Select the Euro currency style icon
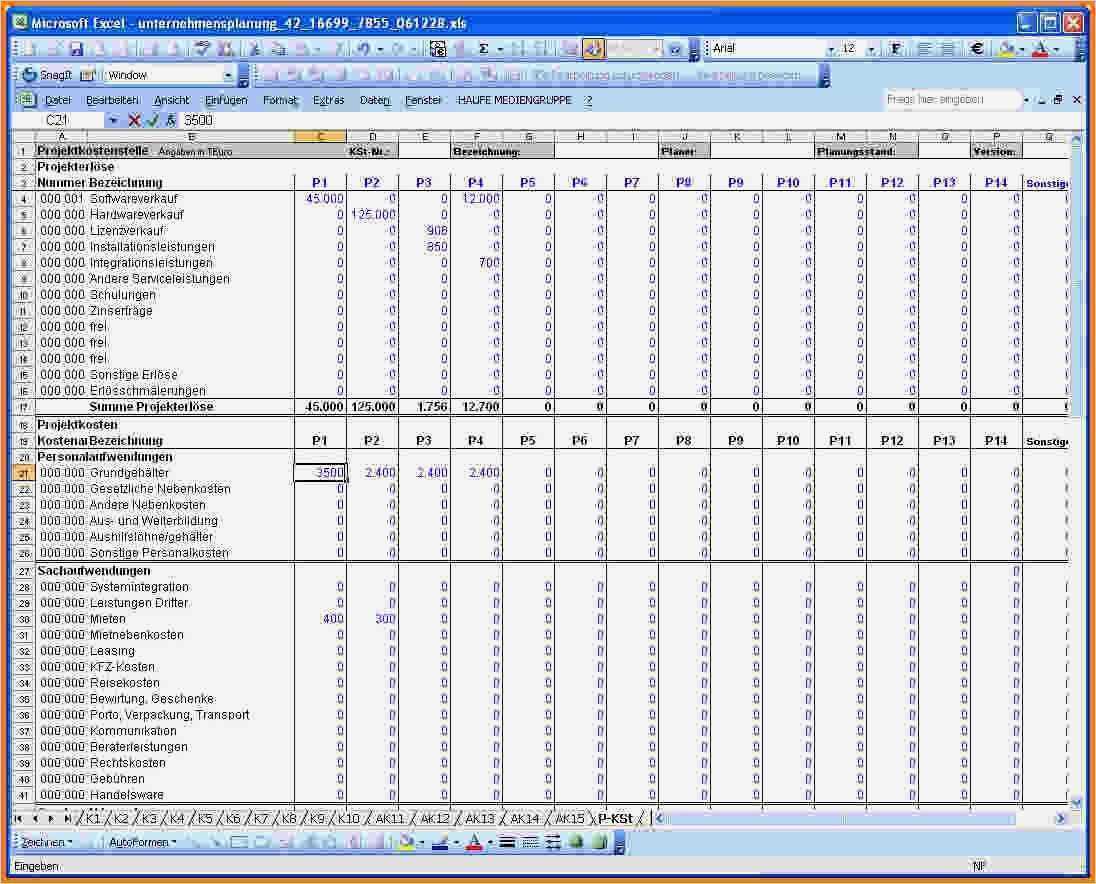Screen dimensions: 1096x884 click(977, 48)
